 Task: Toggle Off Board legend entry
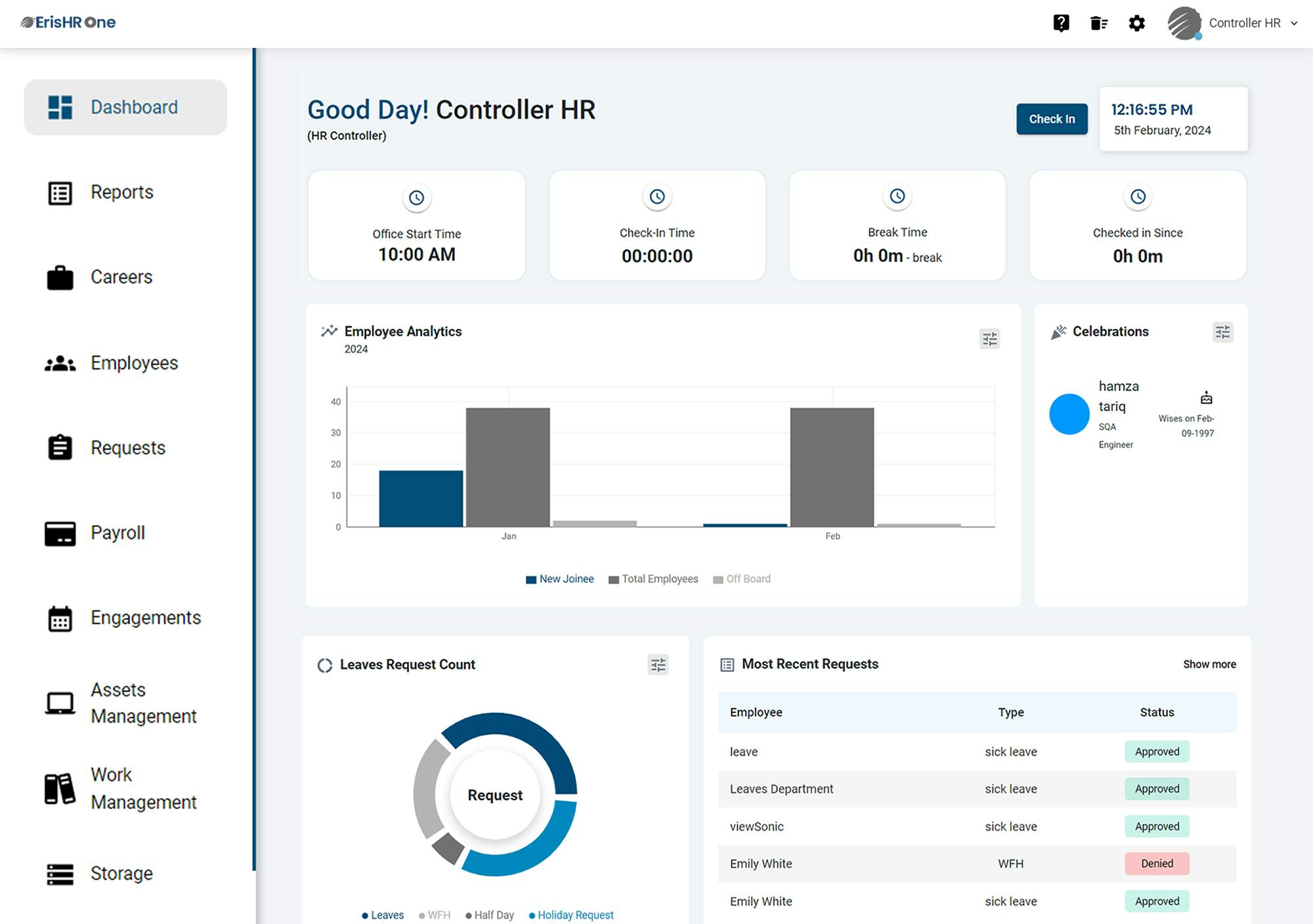click(742, 579)
